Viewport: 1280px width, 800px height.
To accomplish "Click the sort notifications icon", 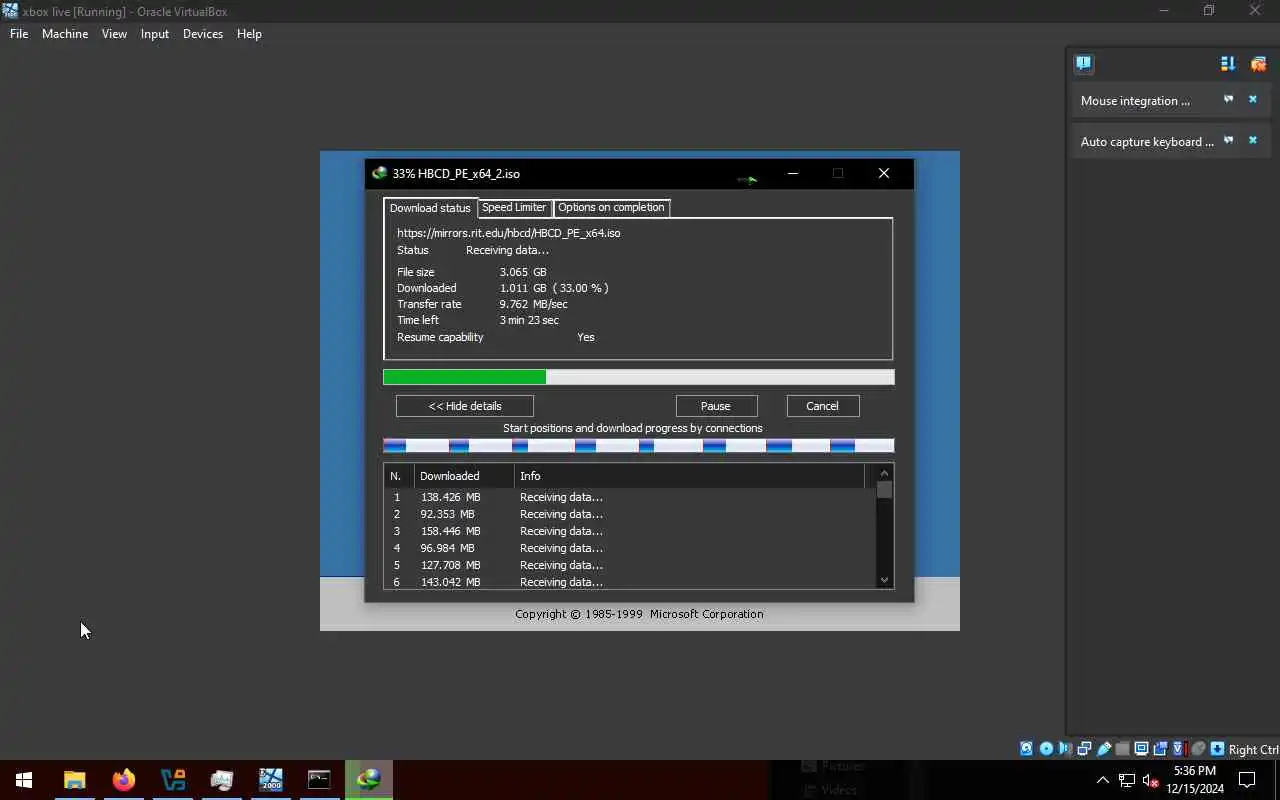I will coord(1228,64).
